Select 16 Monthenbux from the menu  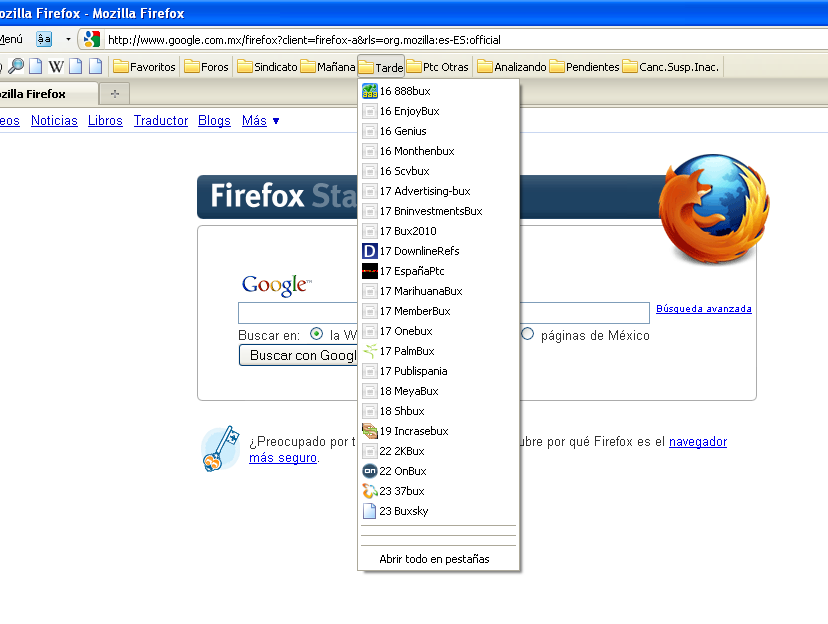click(438, 151)
